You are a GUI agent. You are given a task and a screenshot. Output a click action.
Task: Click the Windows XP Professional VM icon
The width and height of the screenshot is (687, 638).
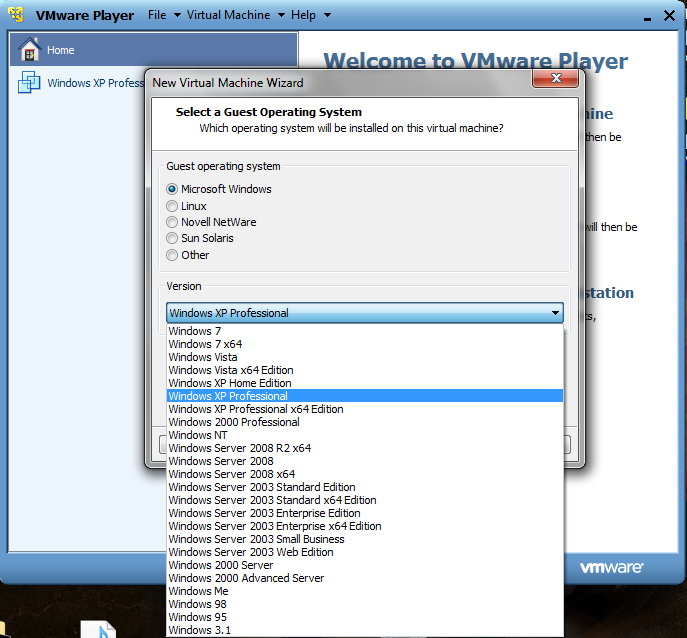click(29, 82)
